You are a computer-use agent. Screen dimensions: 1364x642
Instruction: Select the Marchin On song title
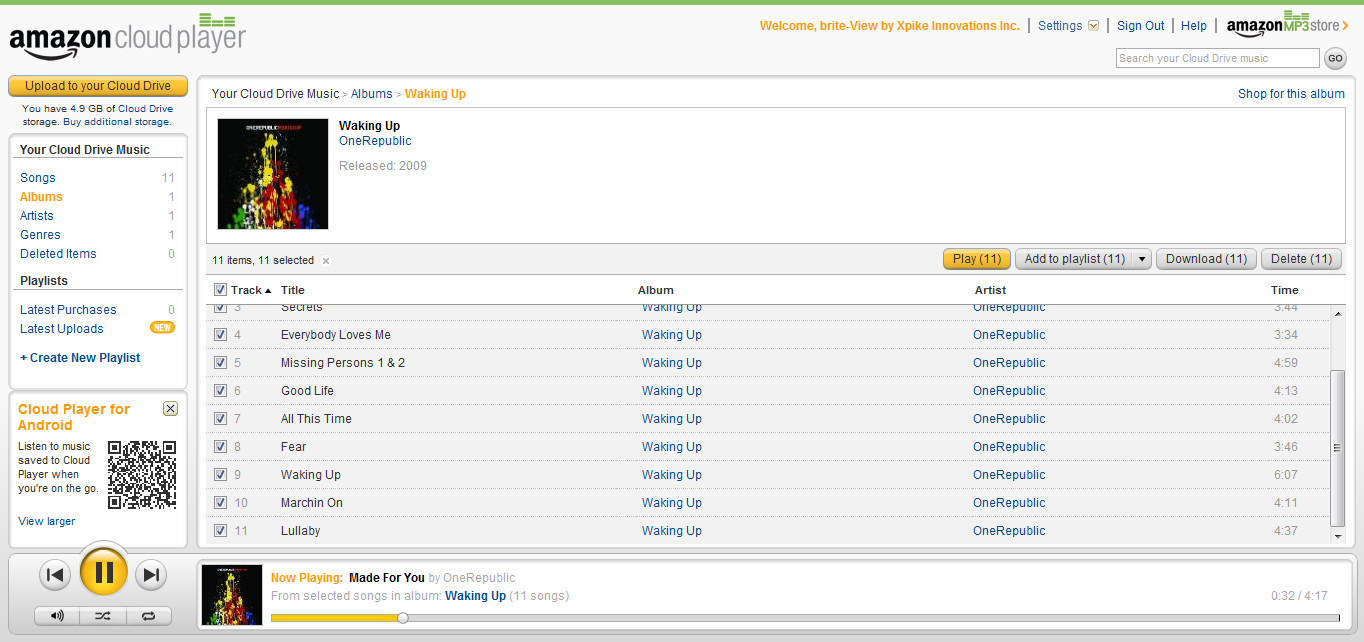click(x=311, y=503)
